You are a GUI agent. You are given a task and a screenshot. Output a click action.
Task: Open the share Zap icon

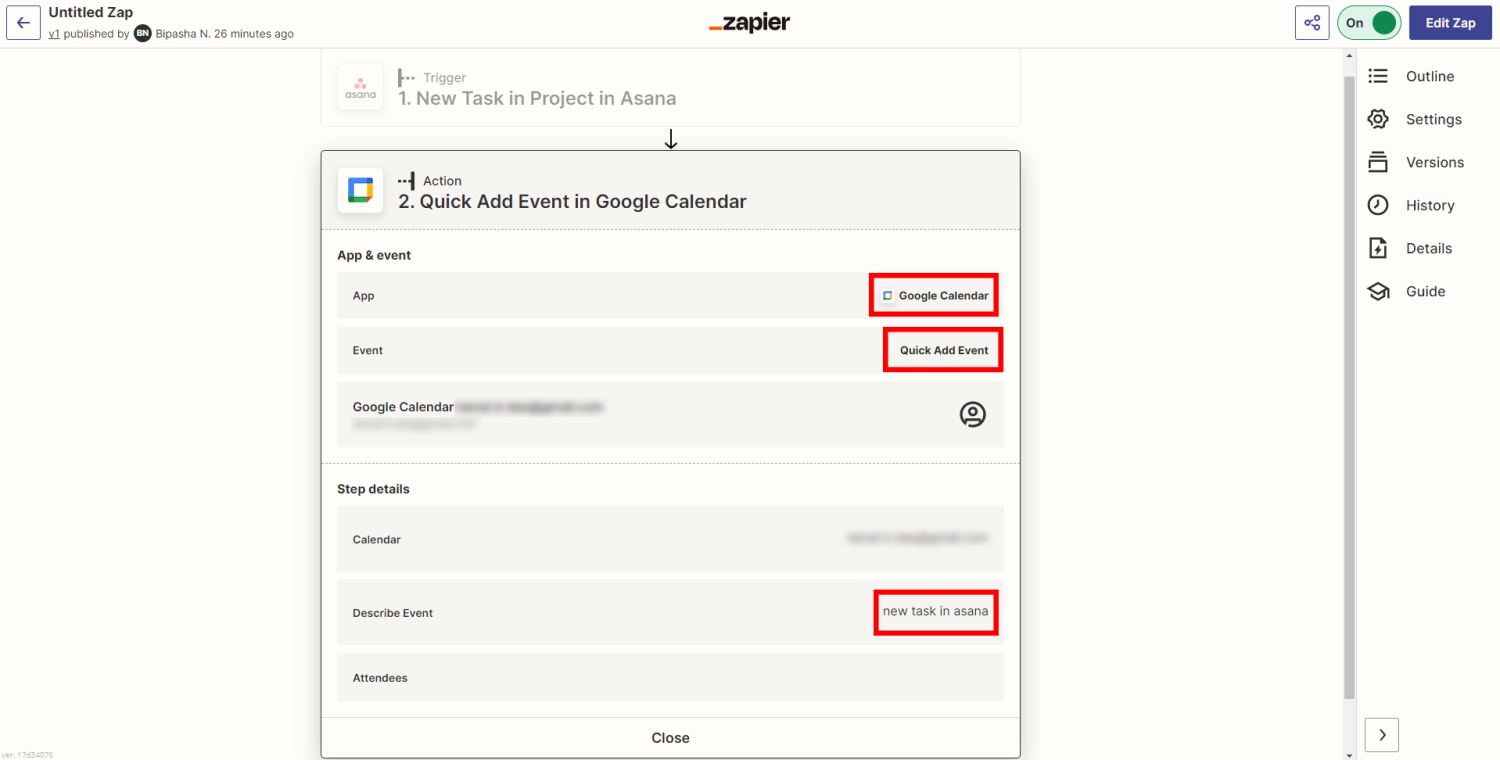click(1312, 23)
